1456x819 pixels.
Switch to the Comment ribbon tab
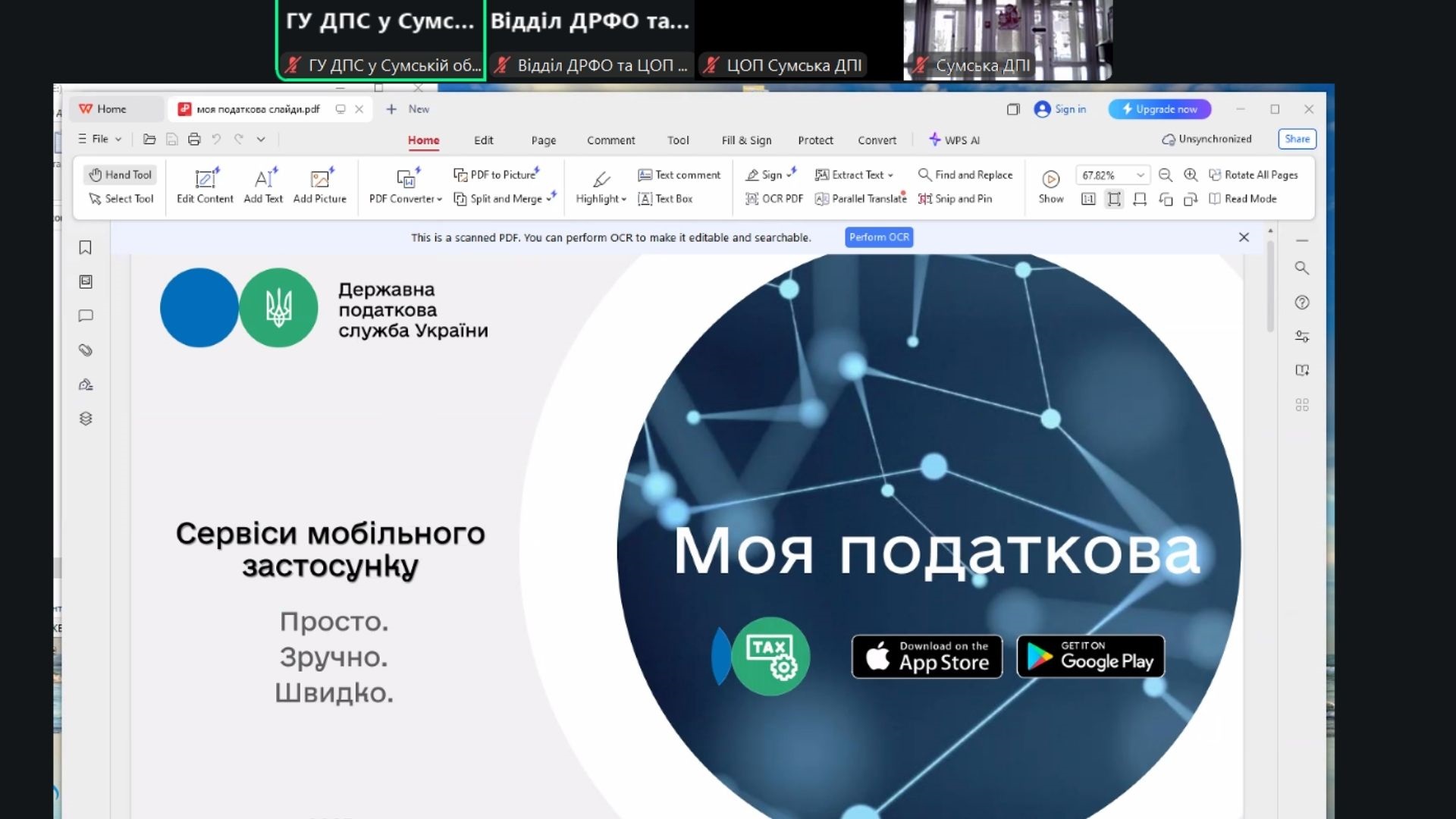610,140
